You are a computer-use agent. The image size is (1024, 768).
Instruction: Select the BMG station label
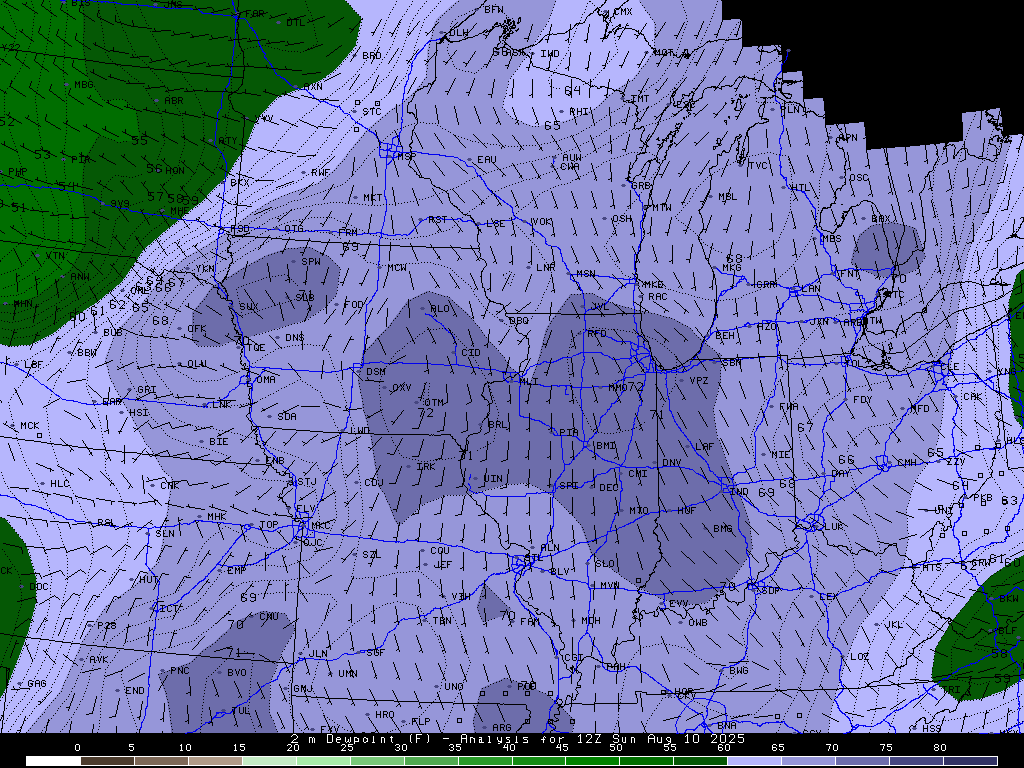pos(723,528)
